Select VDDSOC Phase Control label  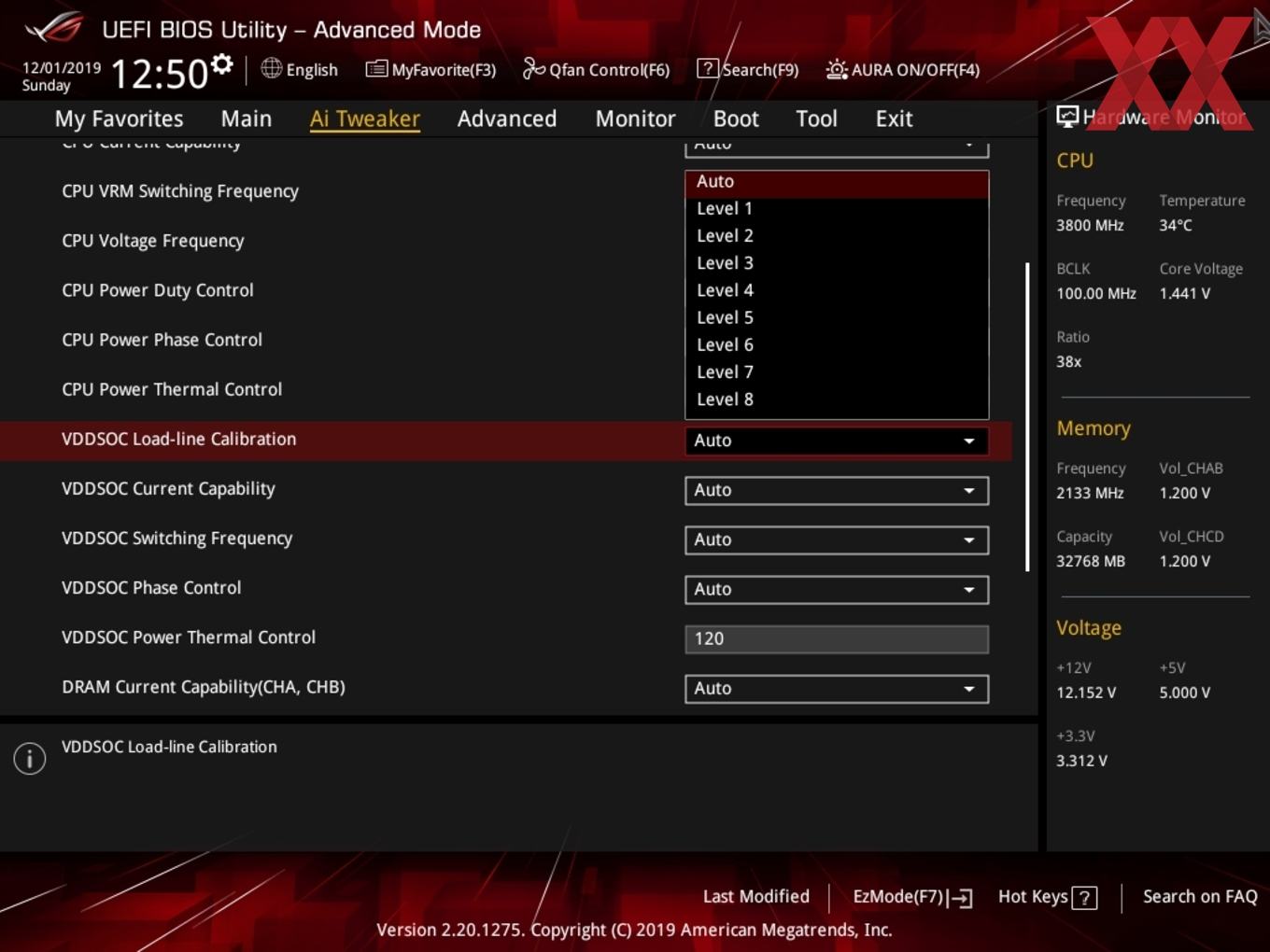[151, 588]
